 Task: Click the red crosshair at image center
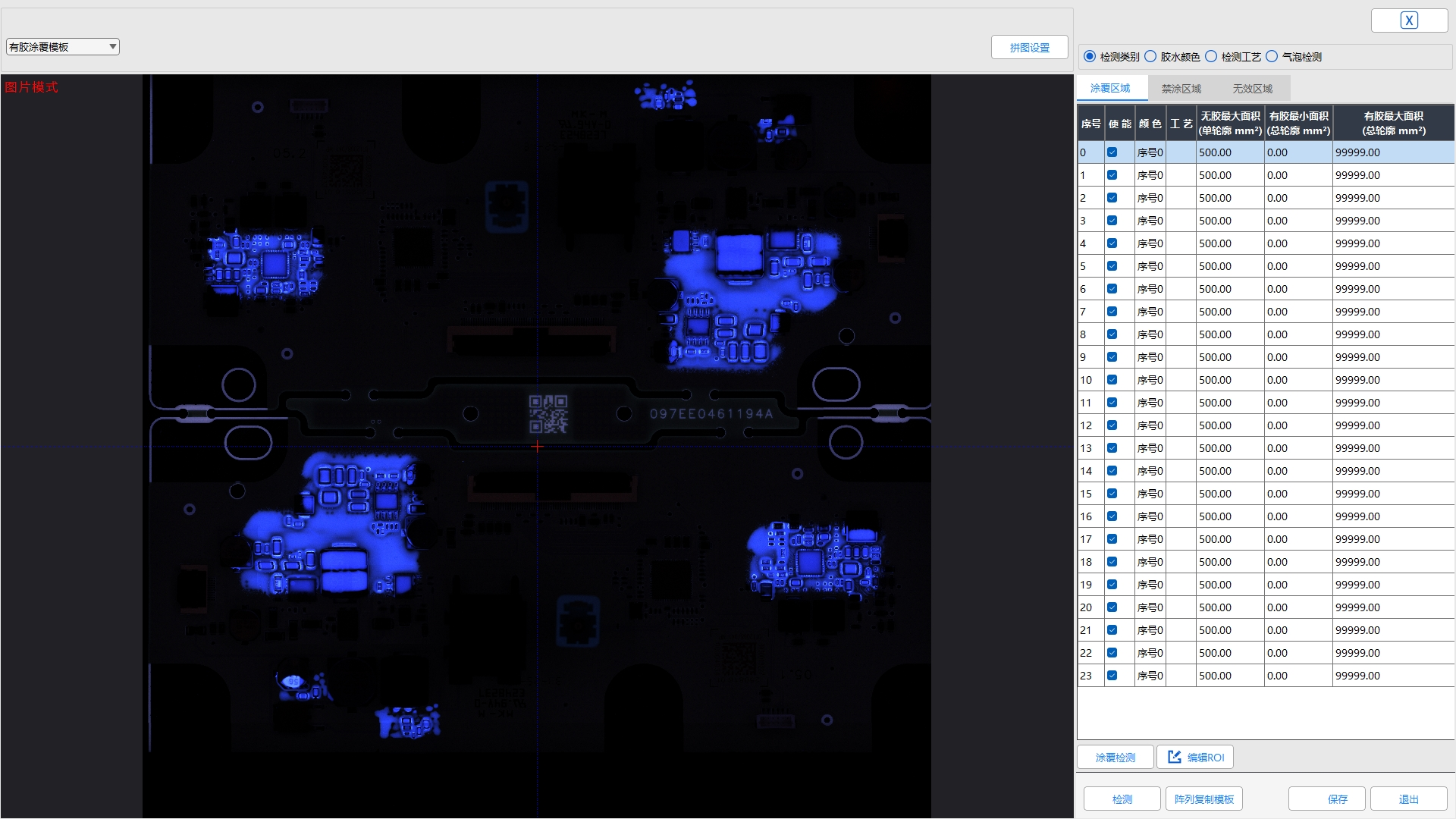click(537, 447)
